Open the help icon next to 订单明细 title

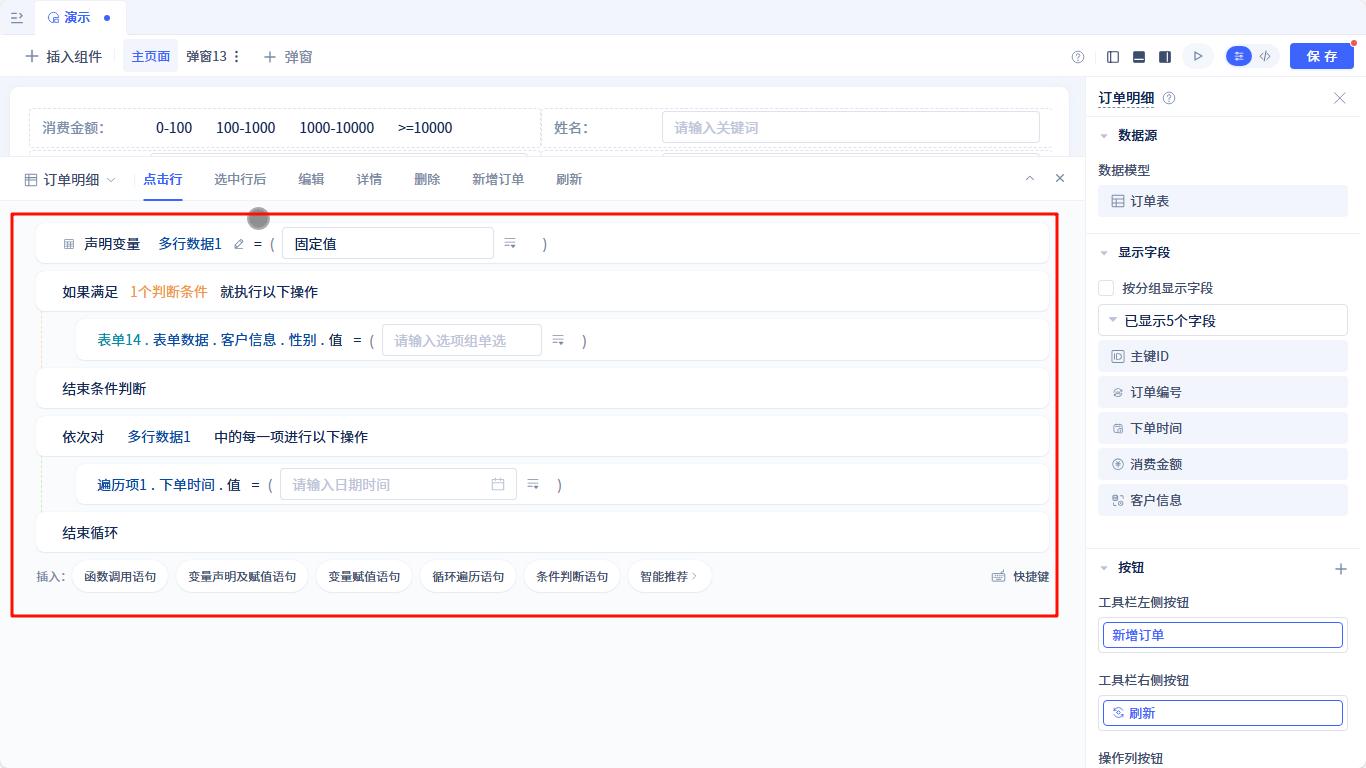(x=1168, y=98)
